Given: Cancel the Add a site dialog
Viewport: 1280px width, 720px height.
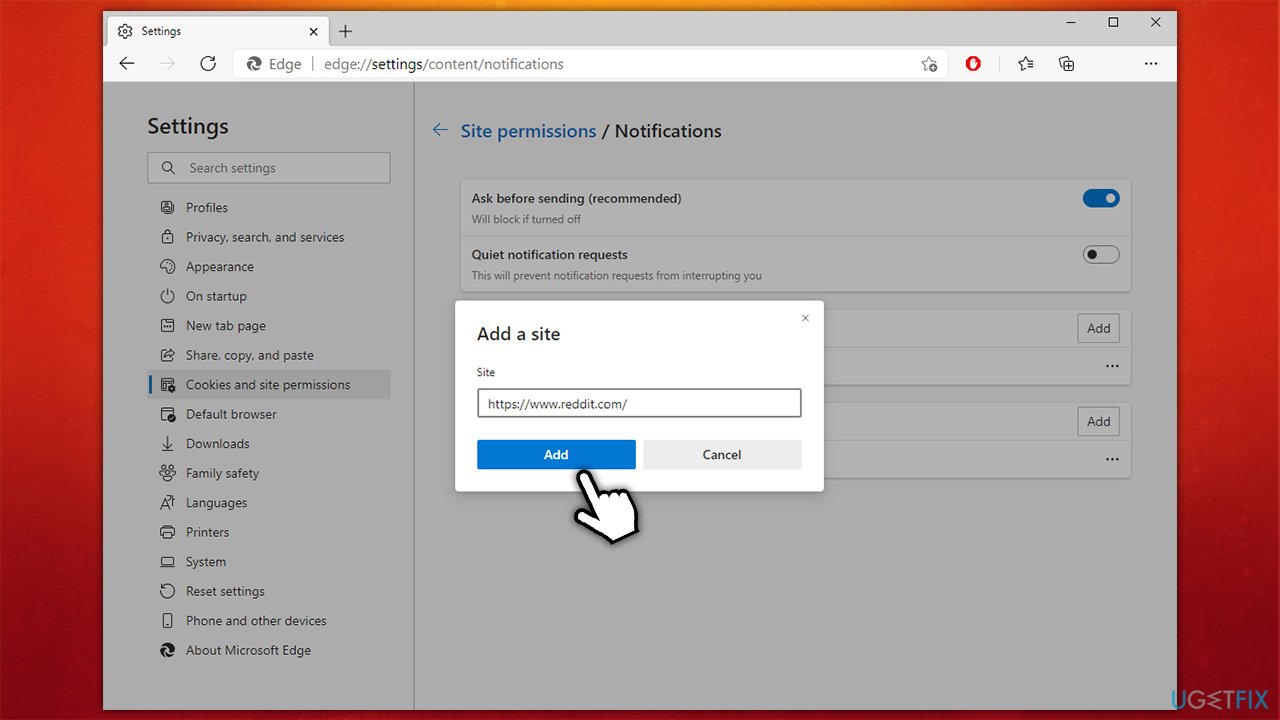Looking at the screenshot, I should (x=722, y=454).
